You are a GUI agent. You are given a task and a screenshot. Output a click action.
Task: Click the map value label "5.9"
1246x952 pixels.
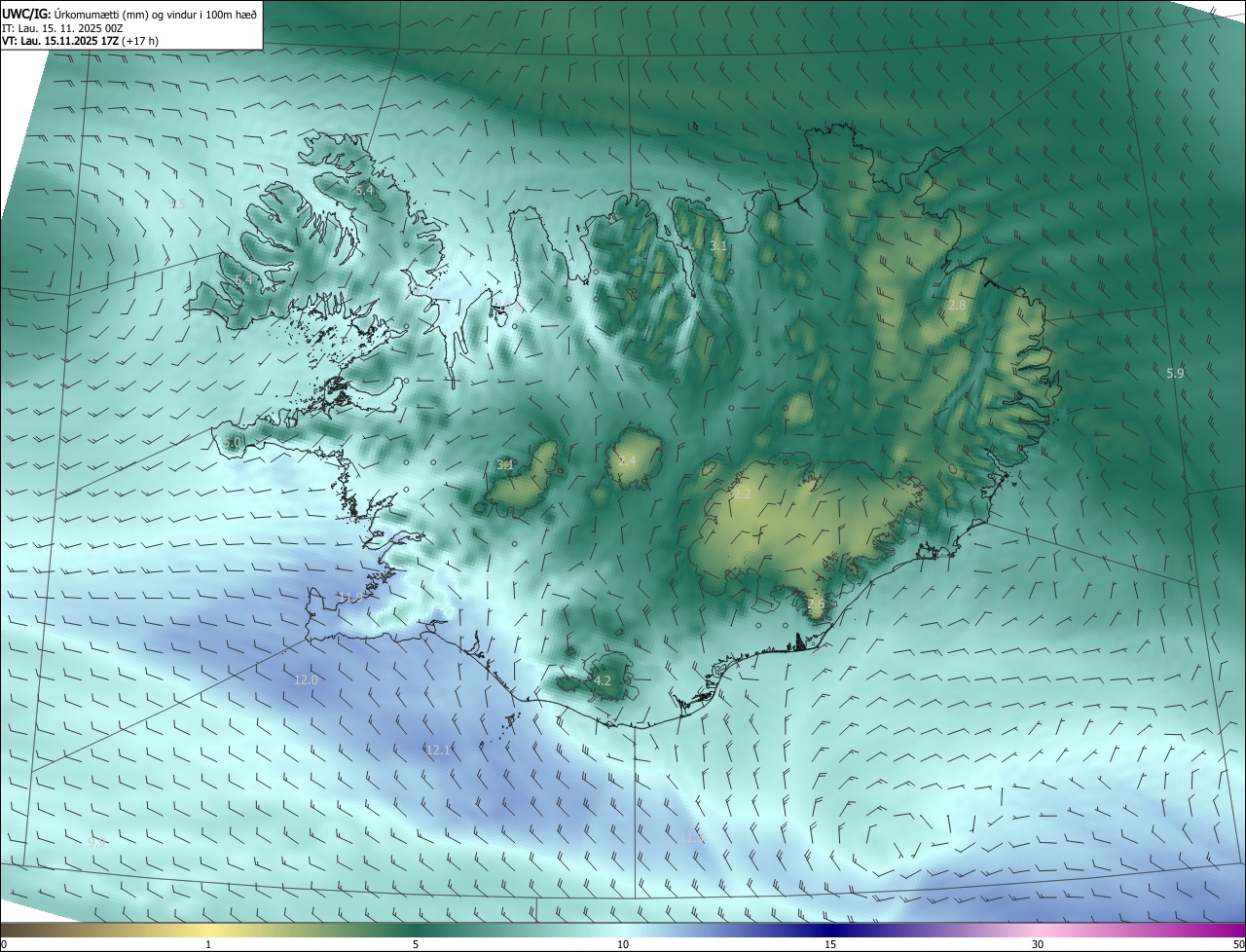coord(1175,373)
